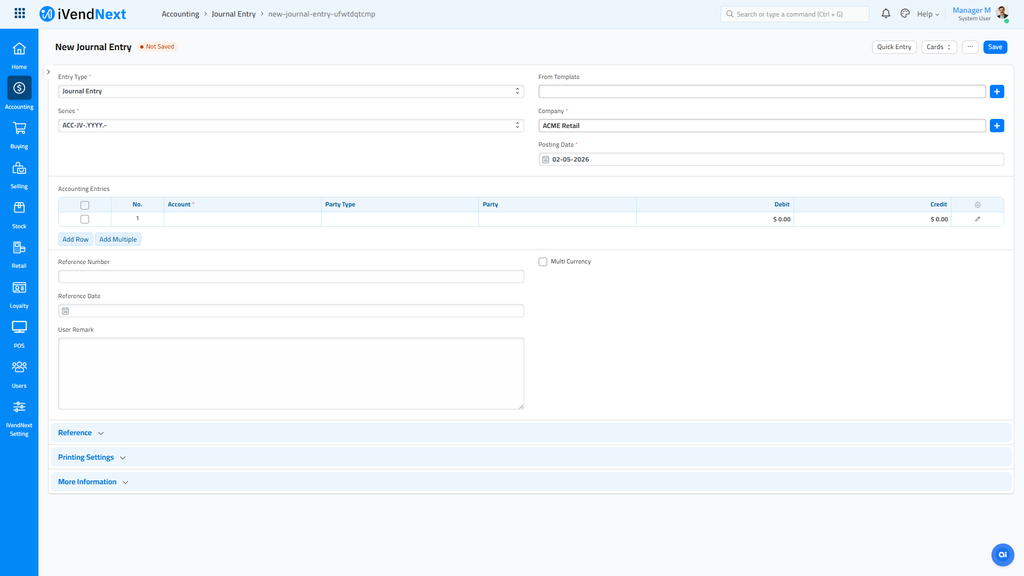Open the apps grid launcher

pos(19,14)
